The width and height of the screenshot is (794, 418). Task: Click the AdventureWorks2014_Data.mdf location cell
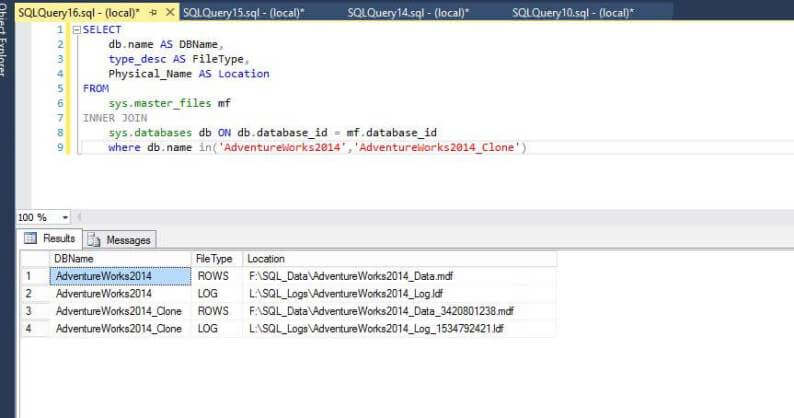coord(400,276)
